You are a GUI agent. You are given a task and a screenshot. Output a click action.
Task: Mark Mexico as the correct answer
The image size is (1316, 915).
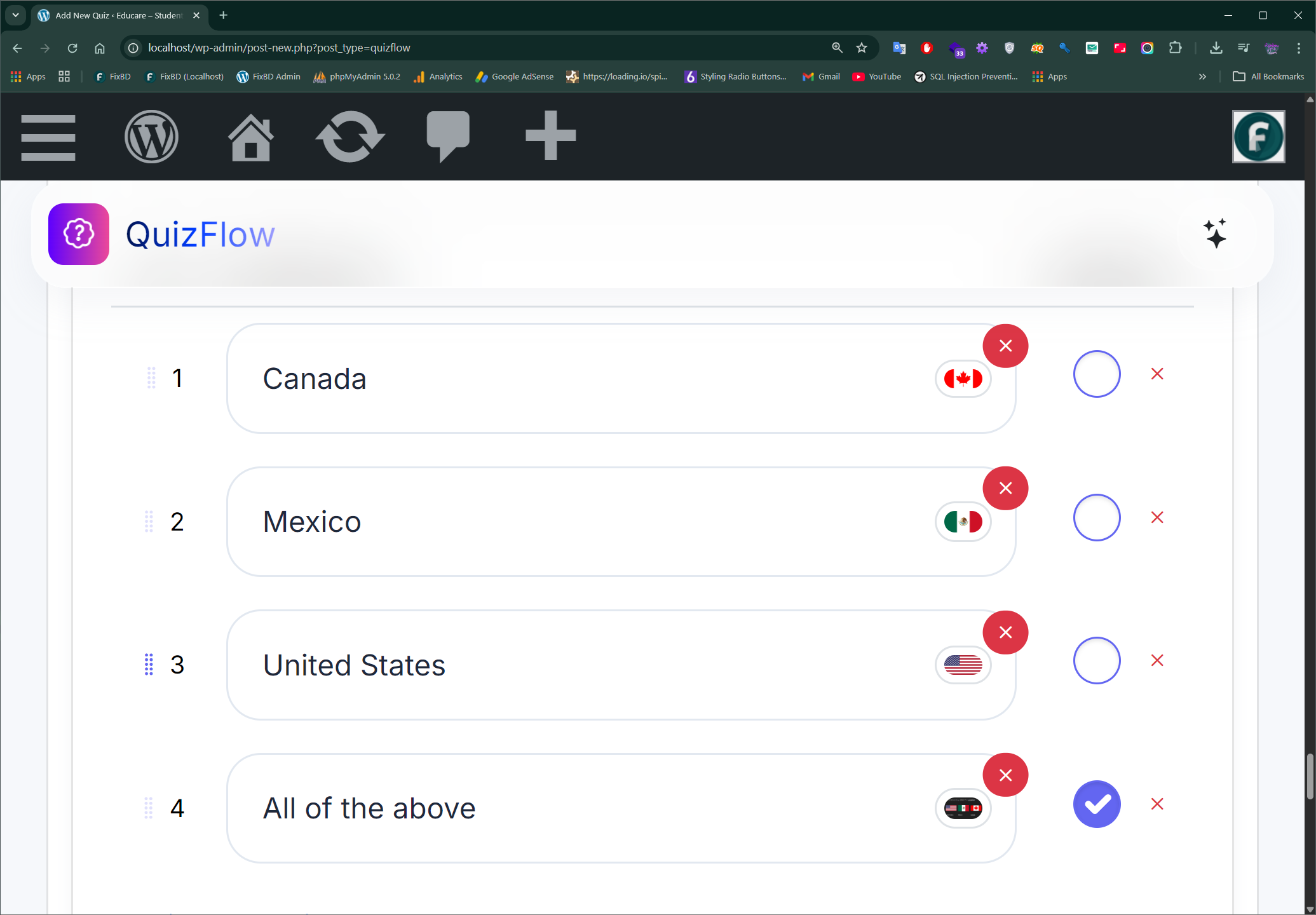point(1096,517)
